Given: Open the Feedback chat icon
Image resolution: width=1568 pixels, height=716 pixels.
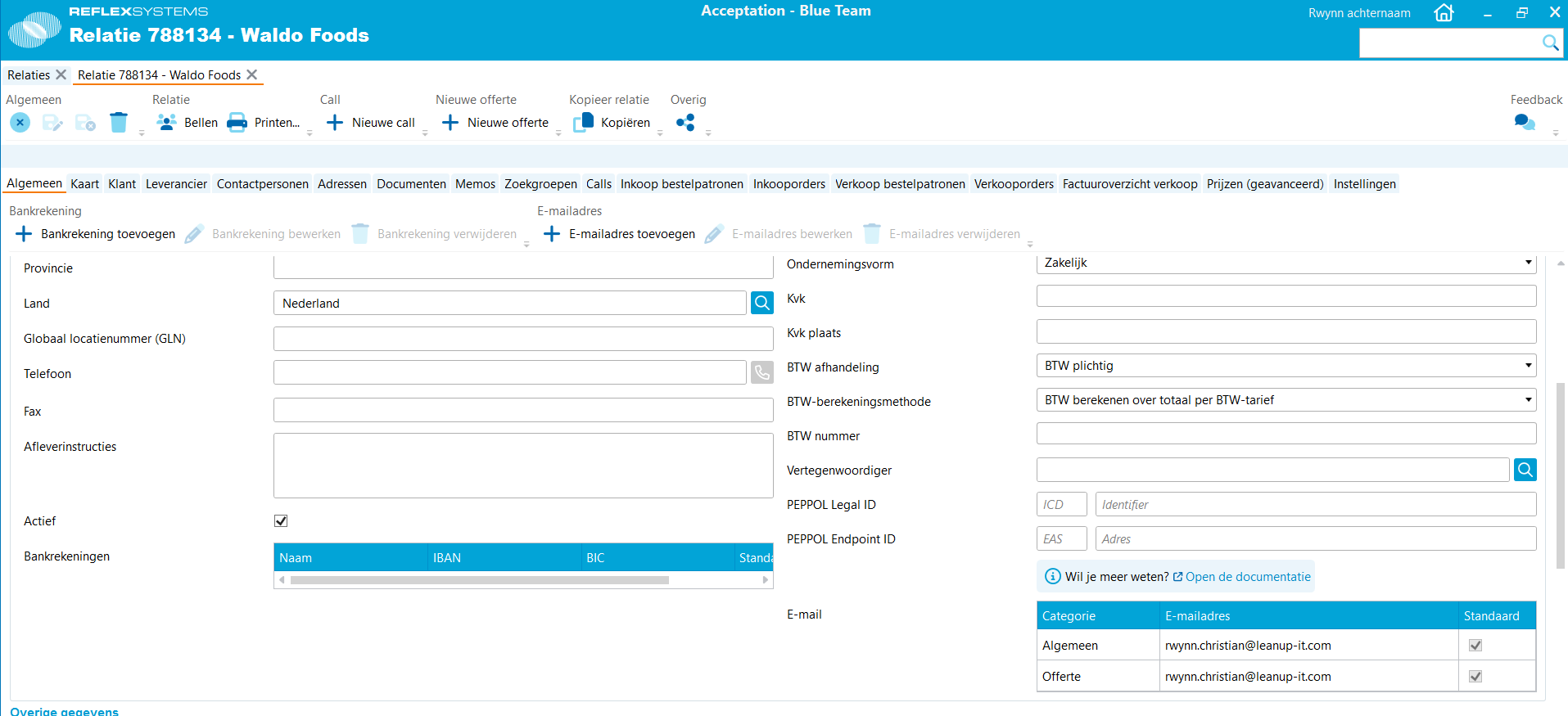Looking at the screenshot, I should (1525, 123).
